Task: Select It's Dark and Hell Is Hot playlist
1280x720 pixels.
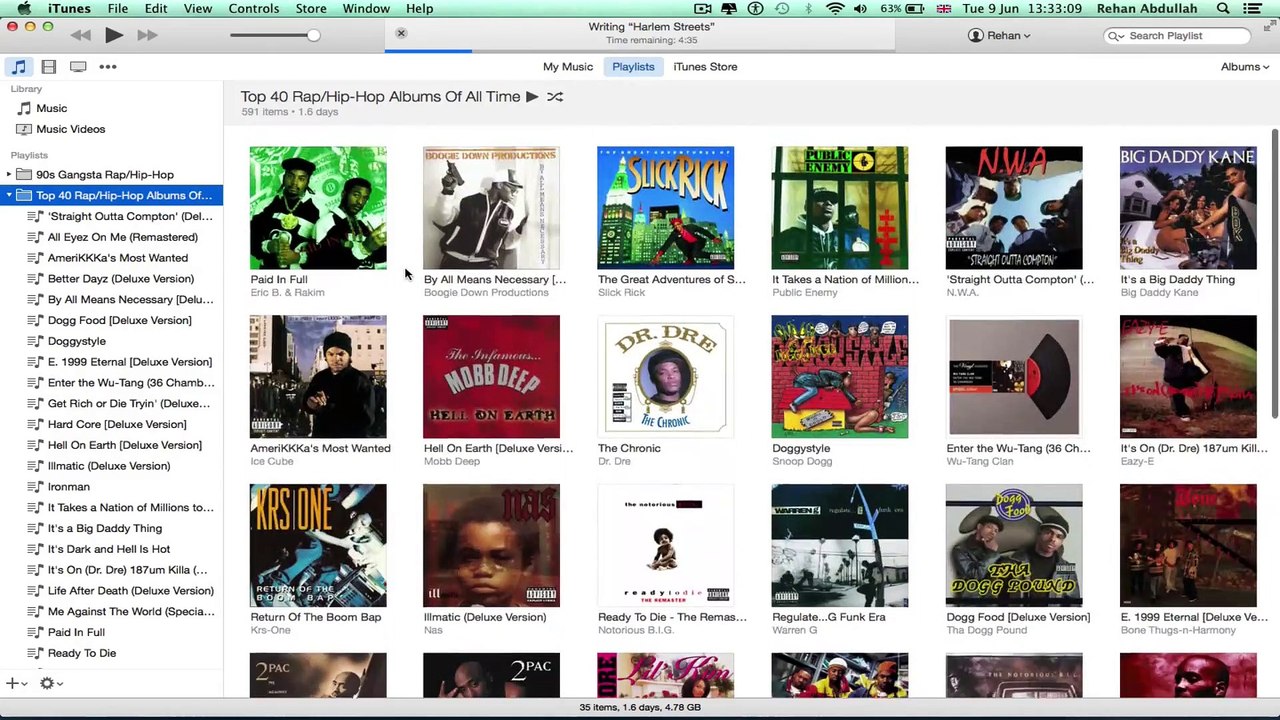Action: (111, 549)
